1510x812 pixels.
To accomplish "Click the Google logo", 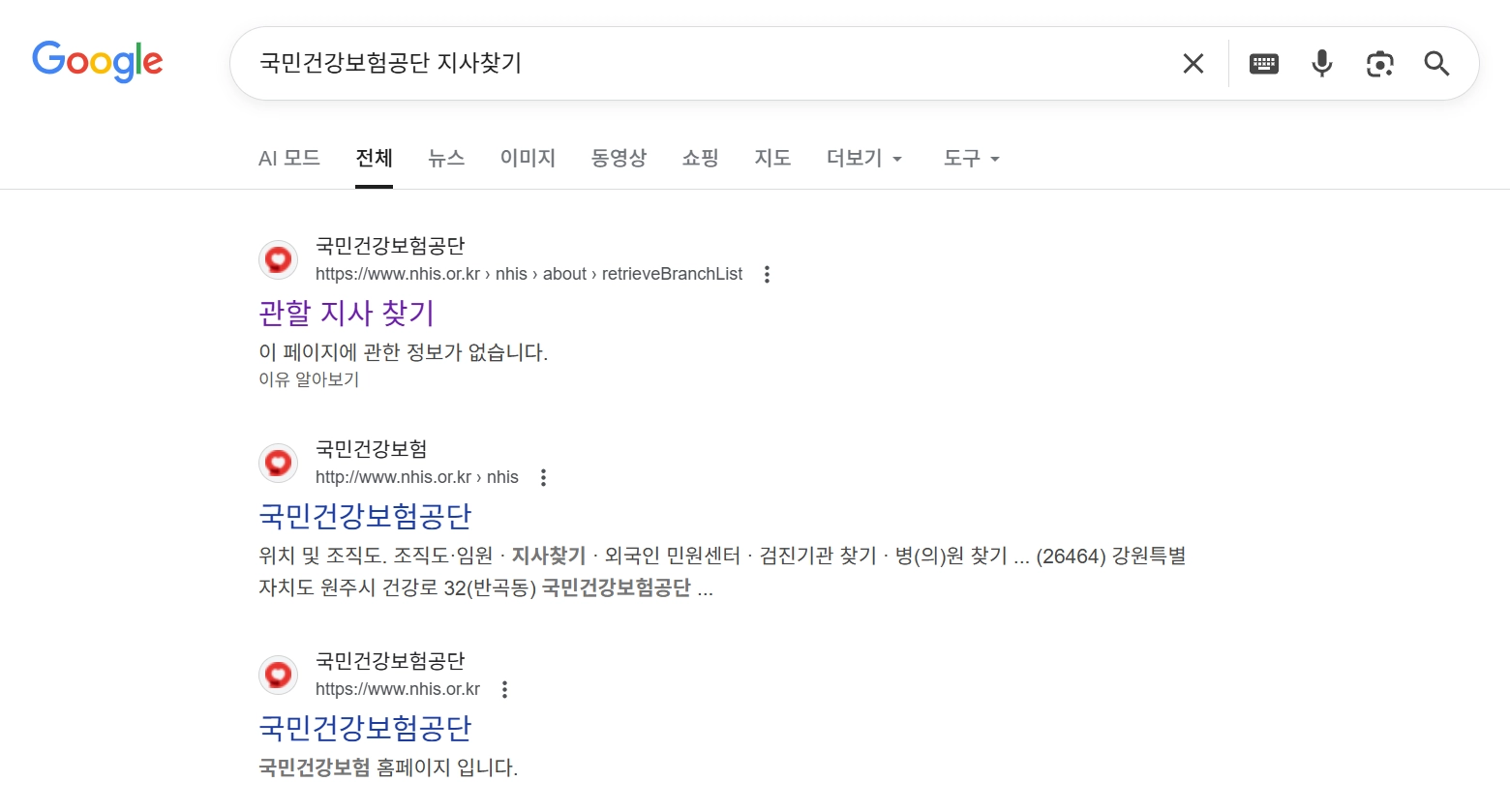I will (x=97, y=61).
